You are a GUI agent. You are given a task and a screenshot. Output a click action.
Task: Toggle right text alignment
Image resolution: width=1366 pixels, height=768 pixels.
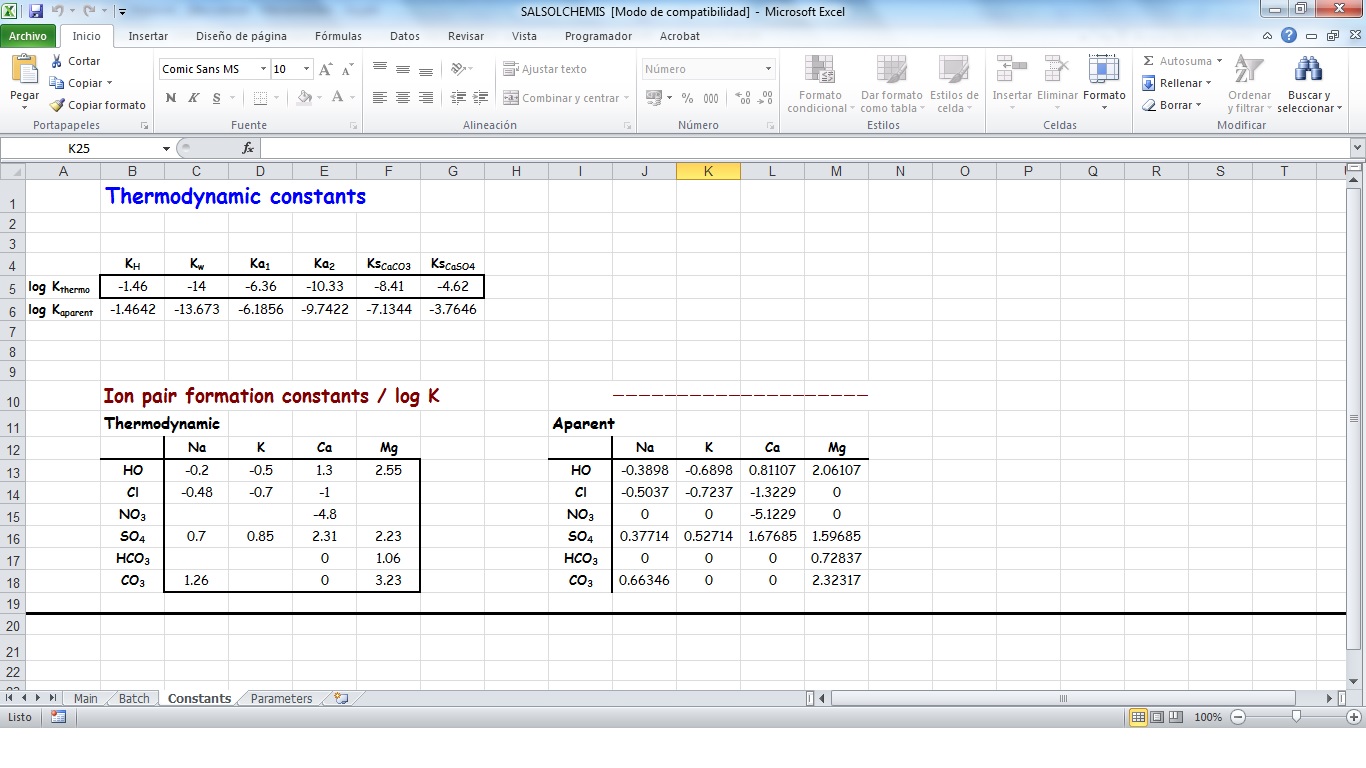[x=426, y=98]
